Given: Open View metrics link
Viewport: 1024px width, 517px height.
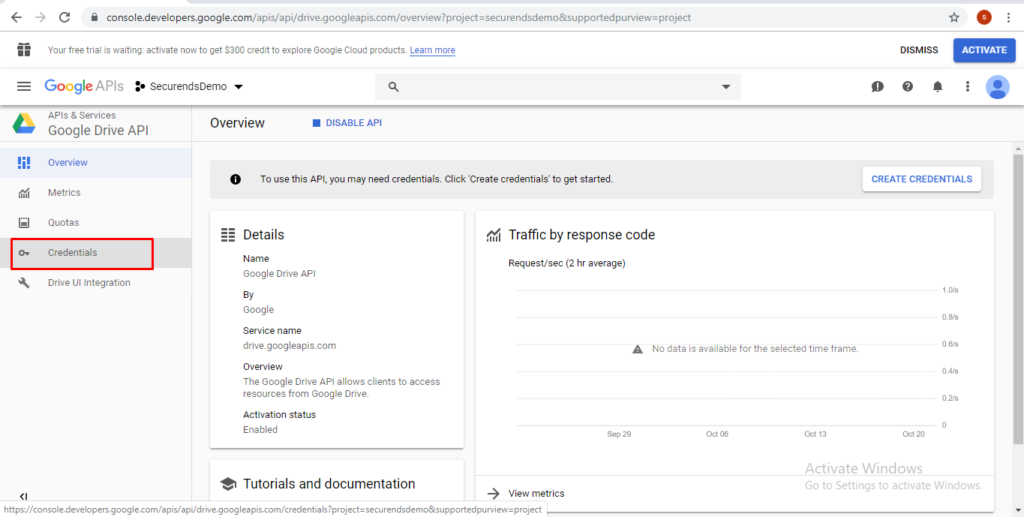Looking at the screenshot, I should point(536,494).
